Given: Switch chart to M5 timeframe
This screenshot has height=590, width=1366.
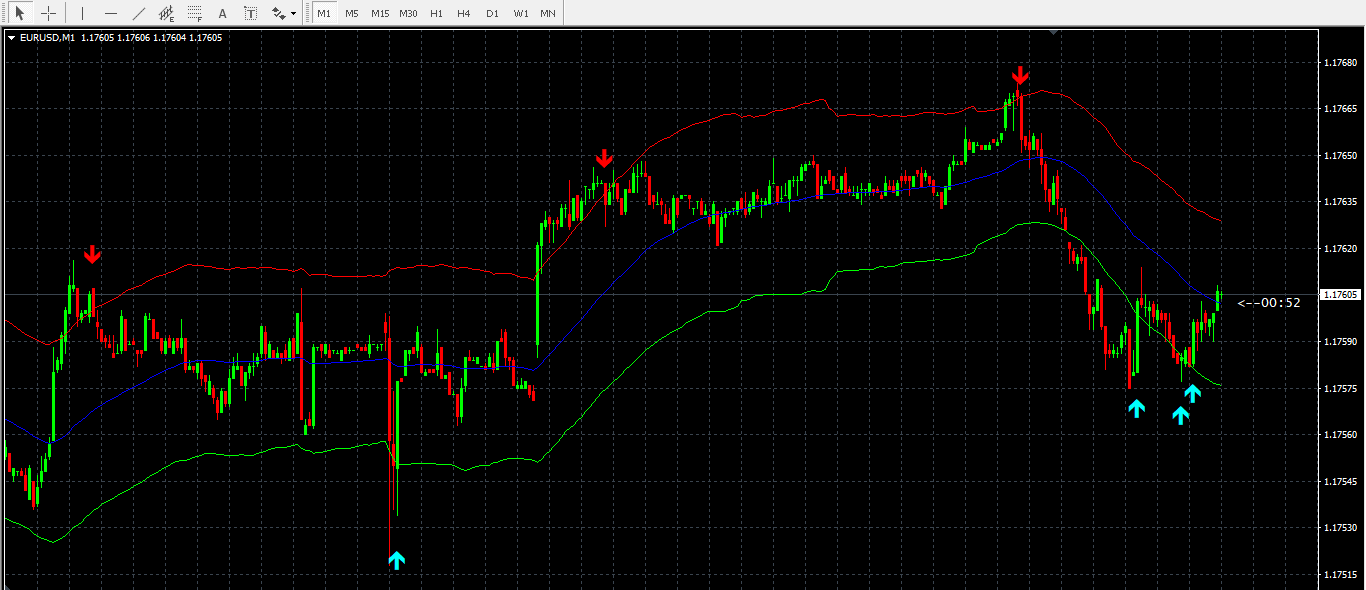Looking at the screenshot, I should [x=352, y=14].
